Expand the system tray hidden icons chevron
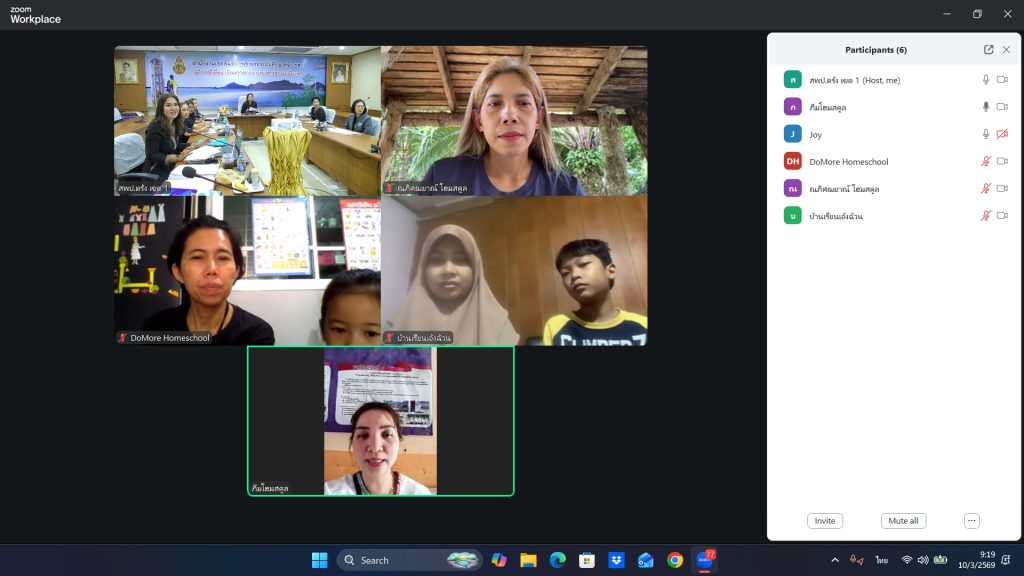This screenshot has width=1024, height=576. point(835,560)
